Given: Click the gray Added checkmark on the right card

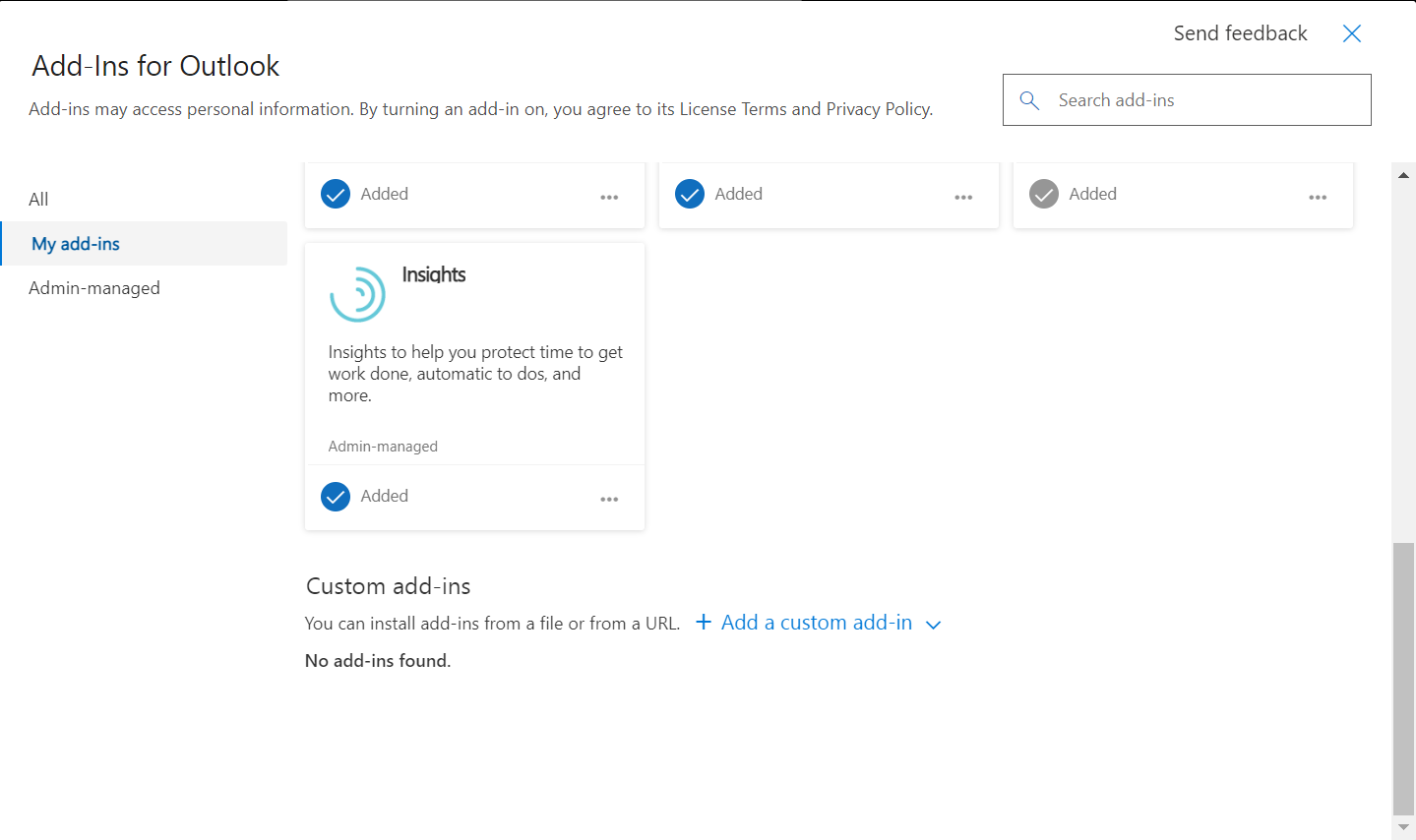Looking at the screenshot, I should (x=1042, y=194).
